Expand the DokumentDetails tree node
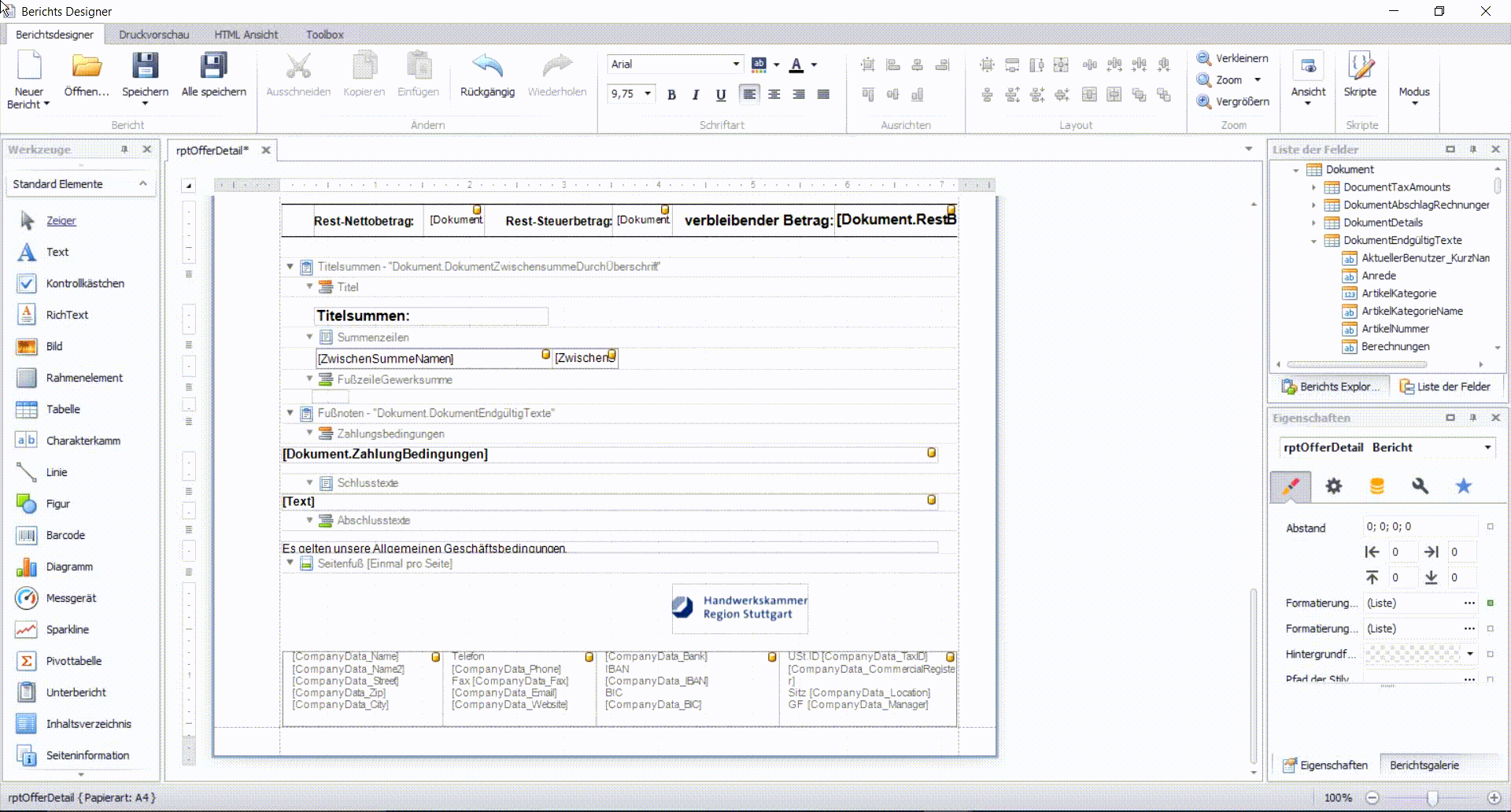This screenshot has height=812, width=1511. [1313, 223]
